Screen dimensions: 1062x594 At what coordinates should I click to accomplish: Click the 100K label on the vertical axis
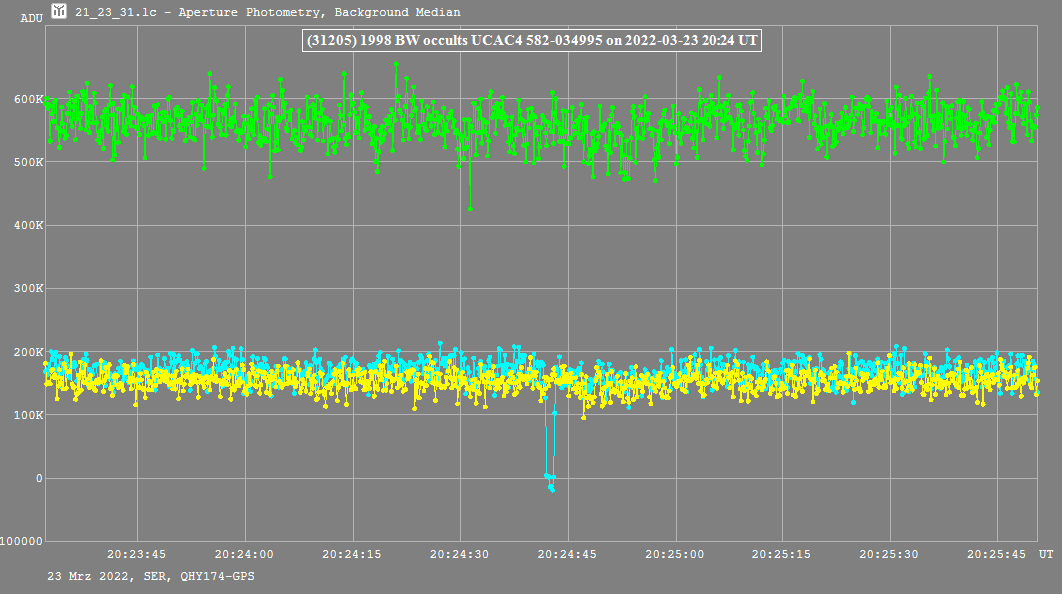[x=28, y=415]
